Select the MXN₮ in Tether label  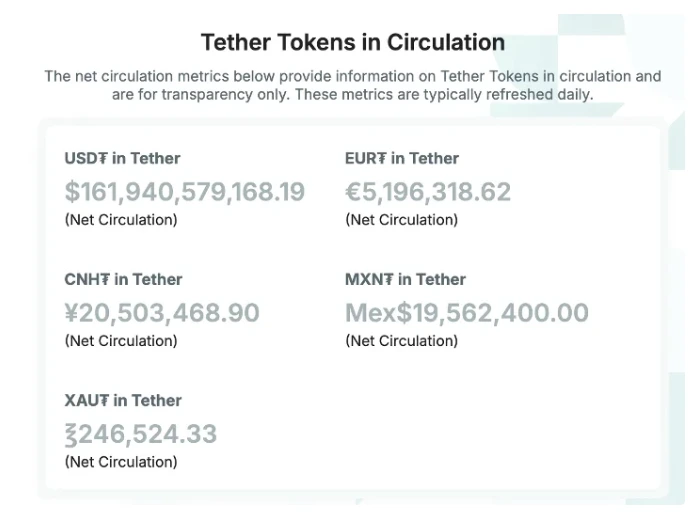[x=405, y=280]
